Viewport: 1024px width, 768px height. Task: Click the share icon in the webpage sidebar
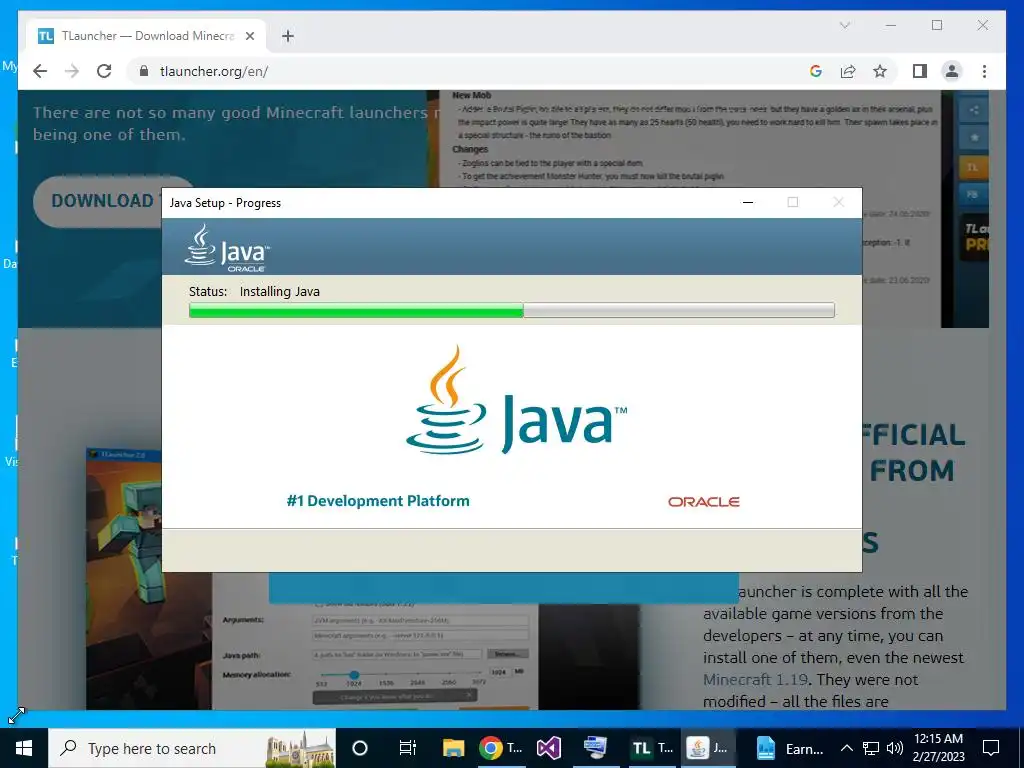[973, 110]
